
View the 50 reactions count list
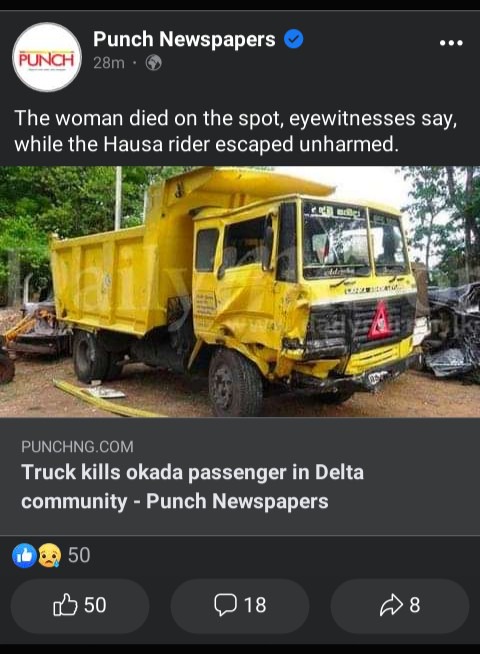pos(79,555)
